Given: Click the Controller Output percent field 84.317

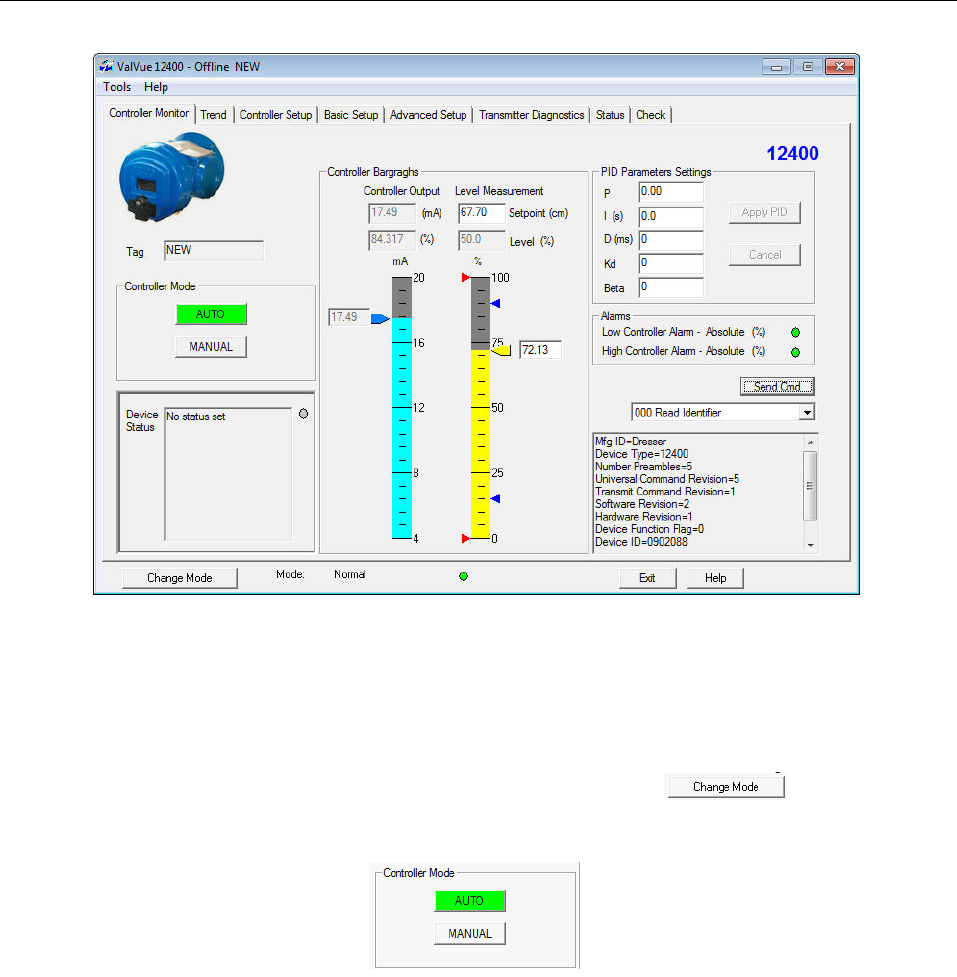Looking at the screenshot, I should 392,240.
